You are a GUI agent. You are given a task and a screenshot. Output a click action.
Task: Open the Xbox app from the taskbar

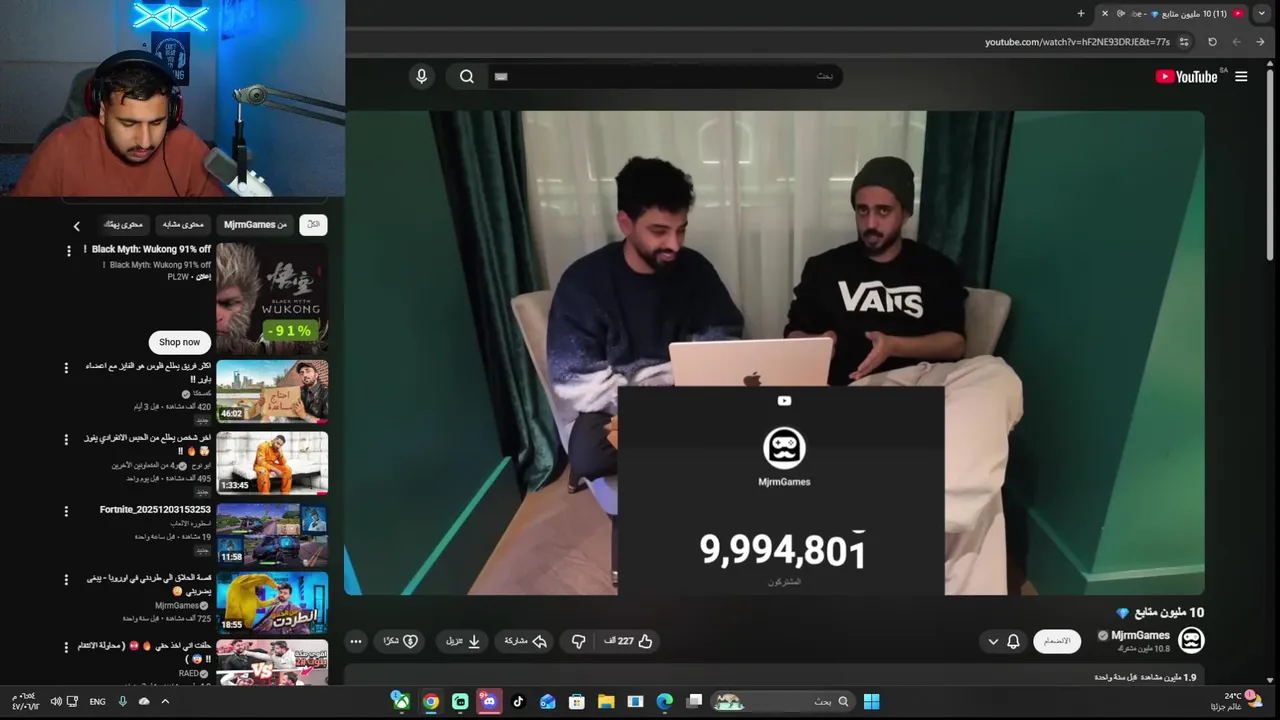(x=401, y=702)
